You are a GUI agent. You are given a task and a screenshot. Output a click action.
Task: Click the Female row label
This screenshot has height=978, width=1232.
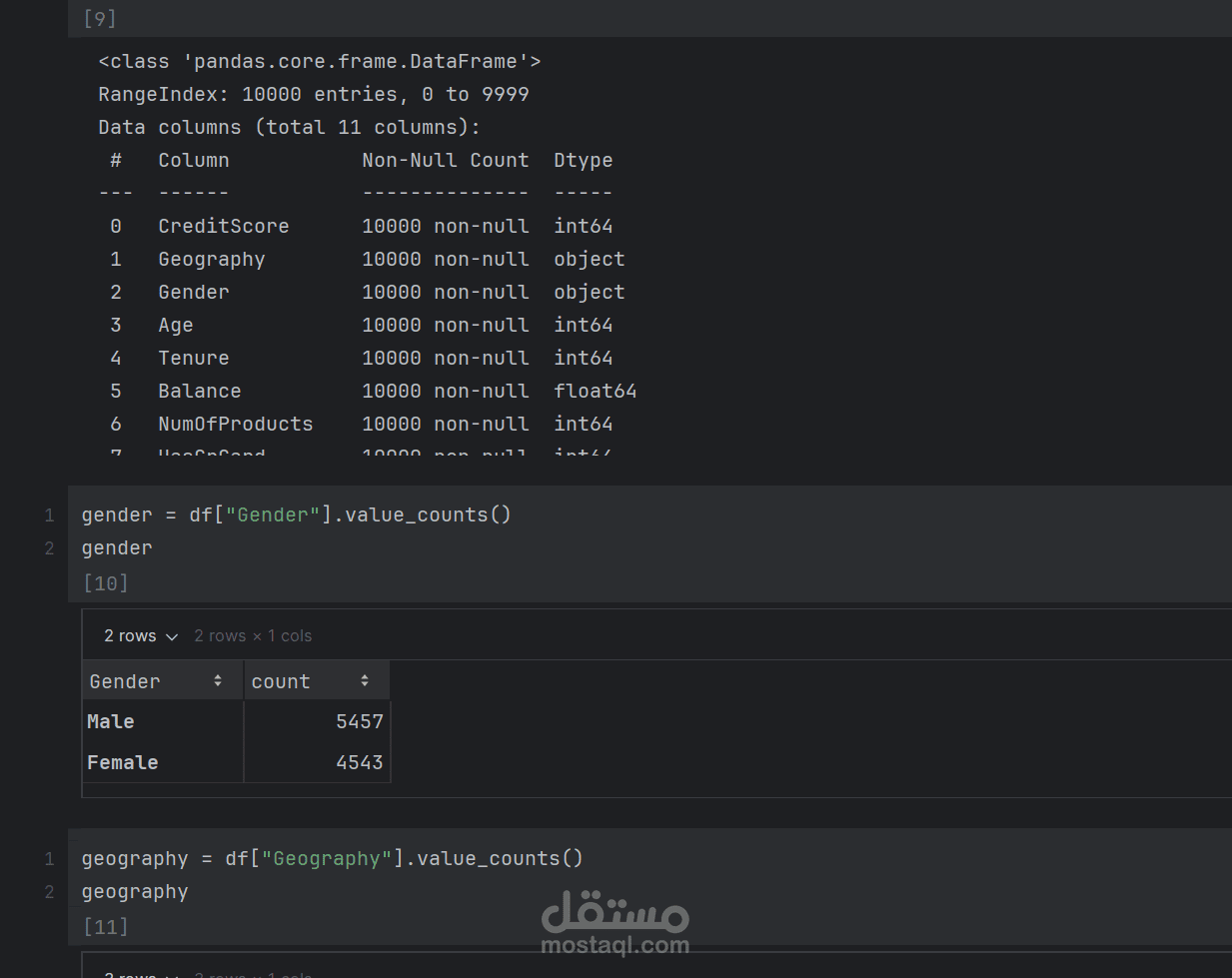pyautogui.click(x=123, y=762)
